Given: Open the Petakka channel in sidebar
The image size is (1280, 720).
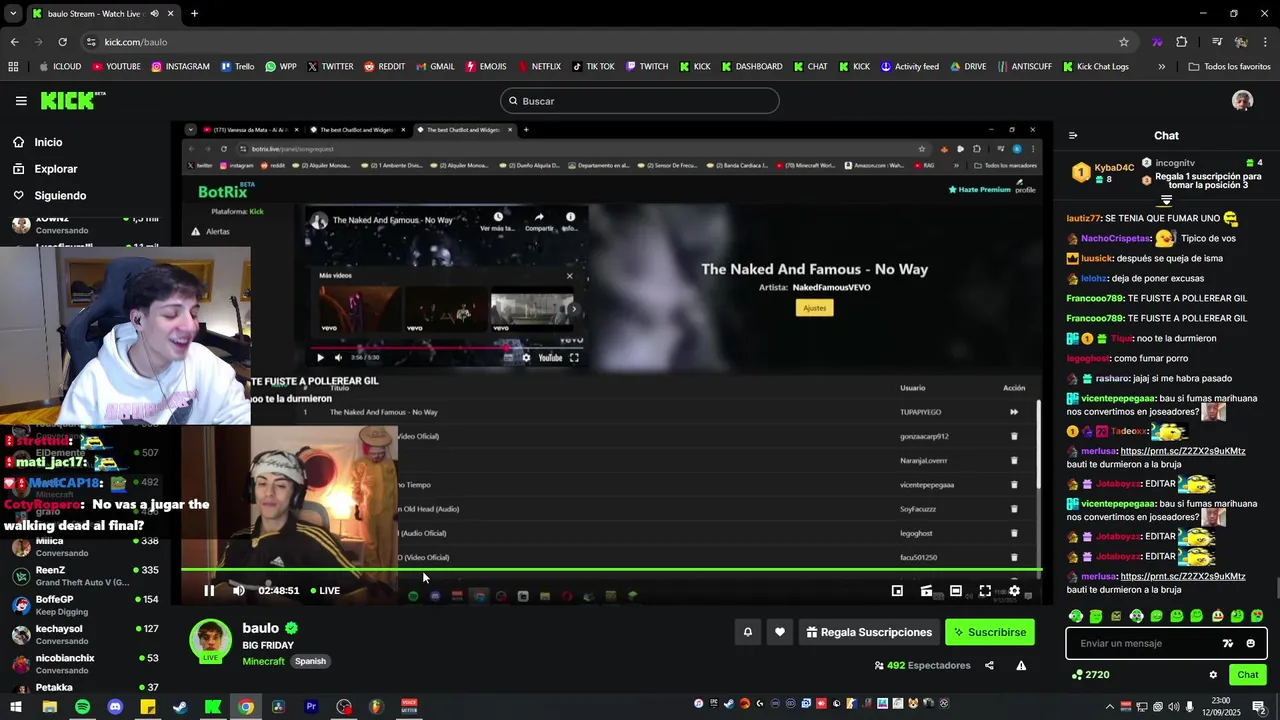Looking at the screenshot, I should 85,688.
